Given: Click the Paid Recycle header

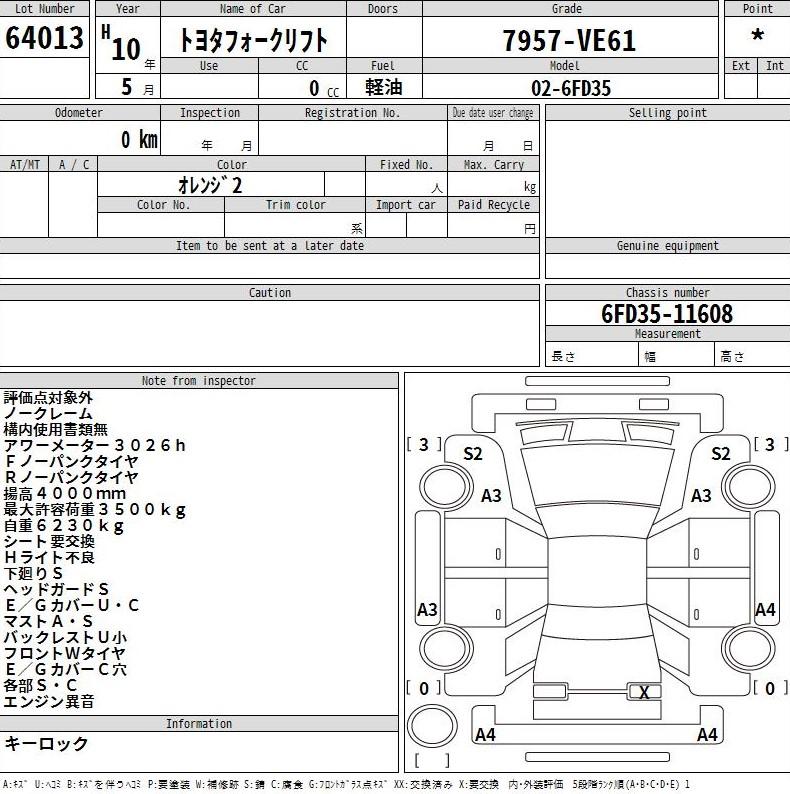Looking at the screenshot, I should coord(493,205).
